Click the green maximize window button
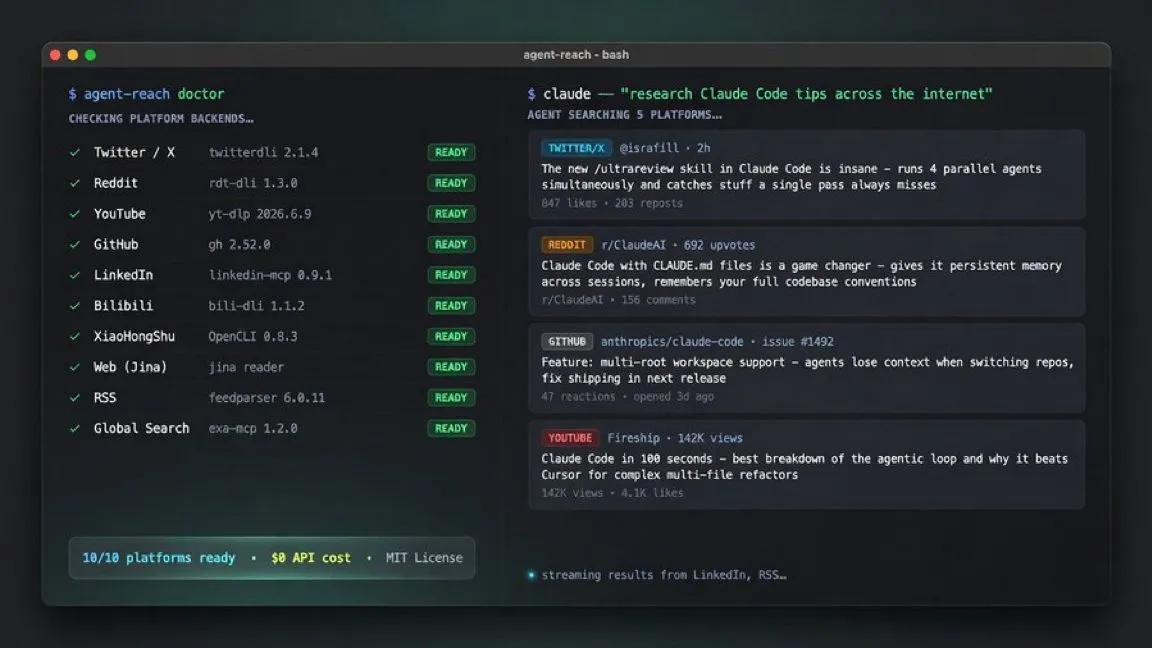This screenshot has height=648, width=1152. pyautogui.click(x=90, y=55)
